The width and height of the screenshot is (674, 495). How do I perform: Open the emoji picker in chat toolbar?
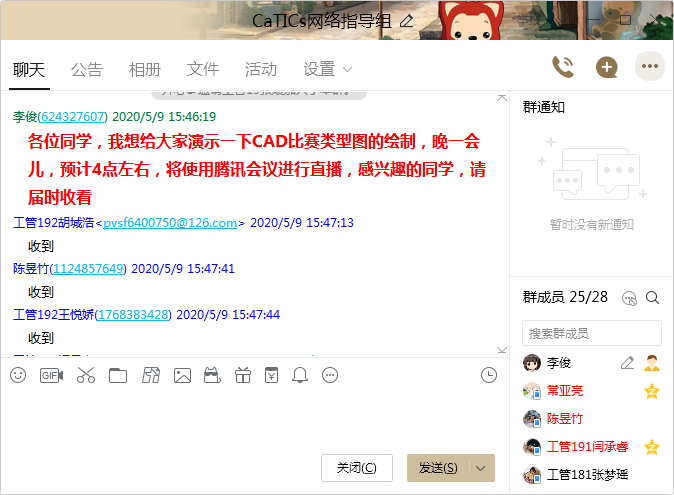tap(18, 375)
